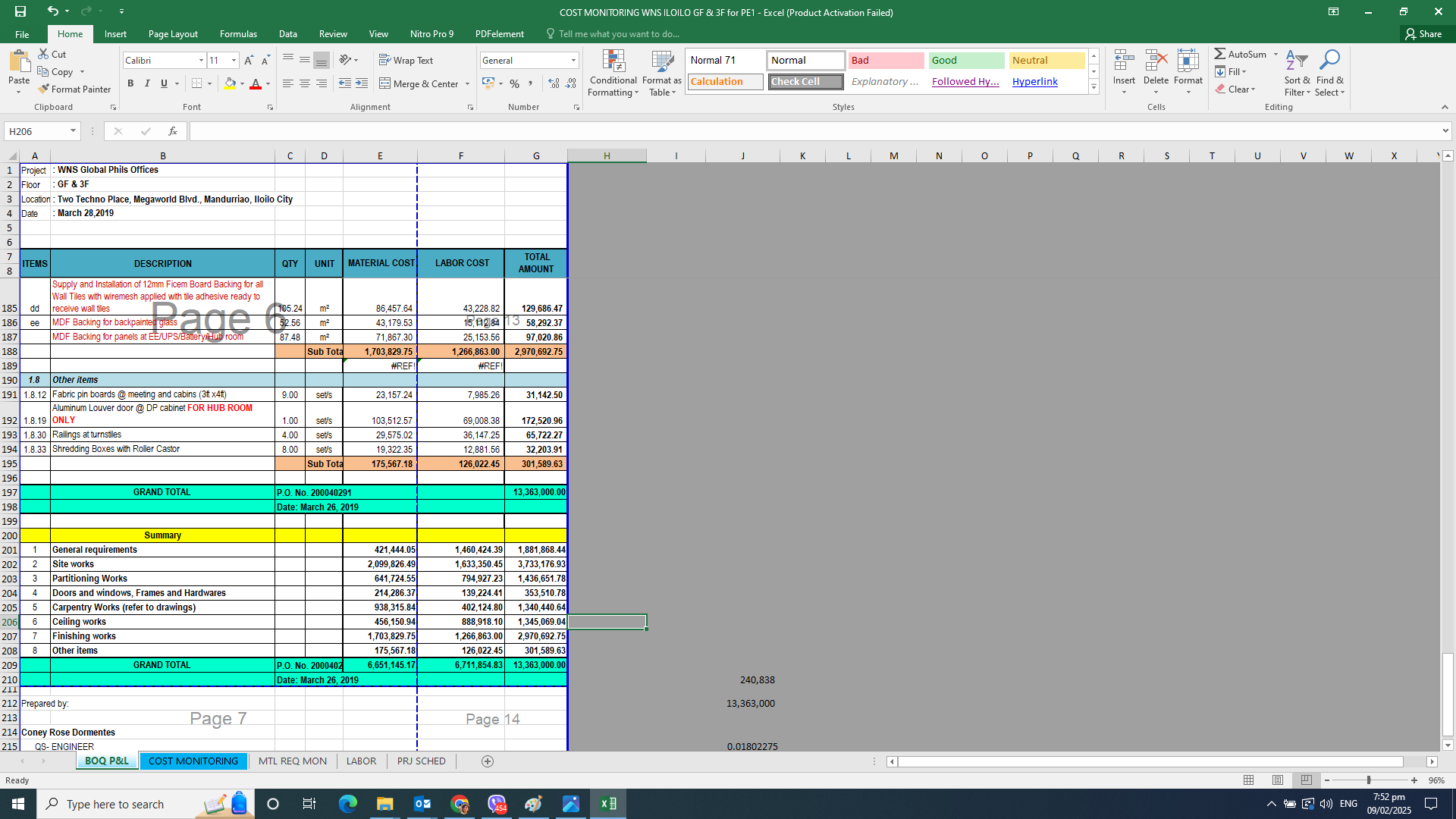Toggle Underline formatting on selected cell

[163, 83]
